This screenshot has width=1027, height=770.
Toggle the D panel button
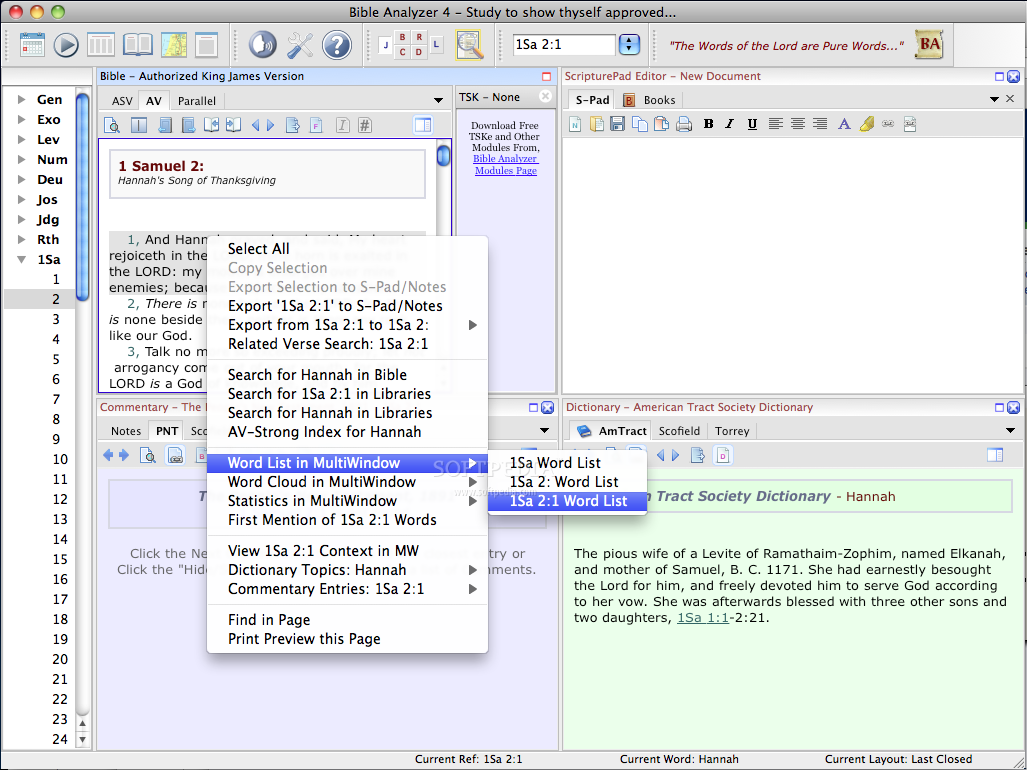(x=419, y=52)
